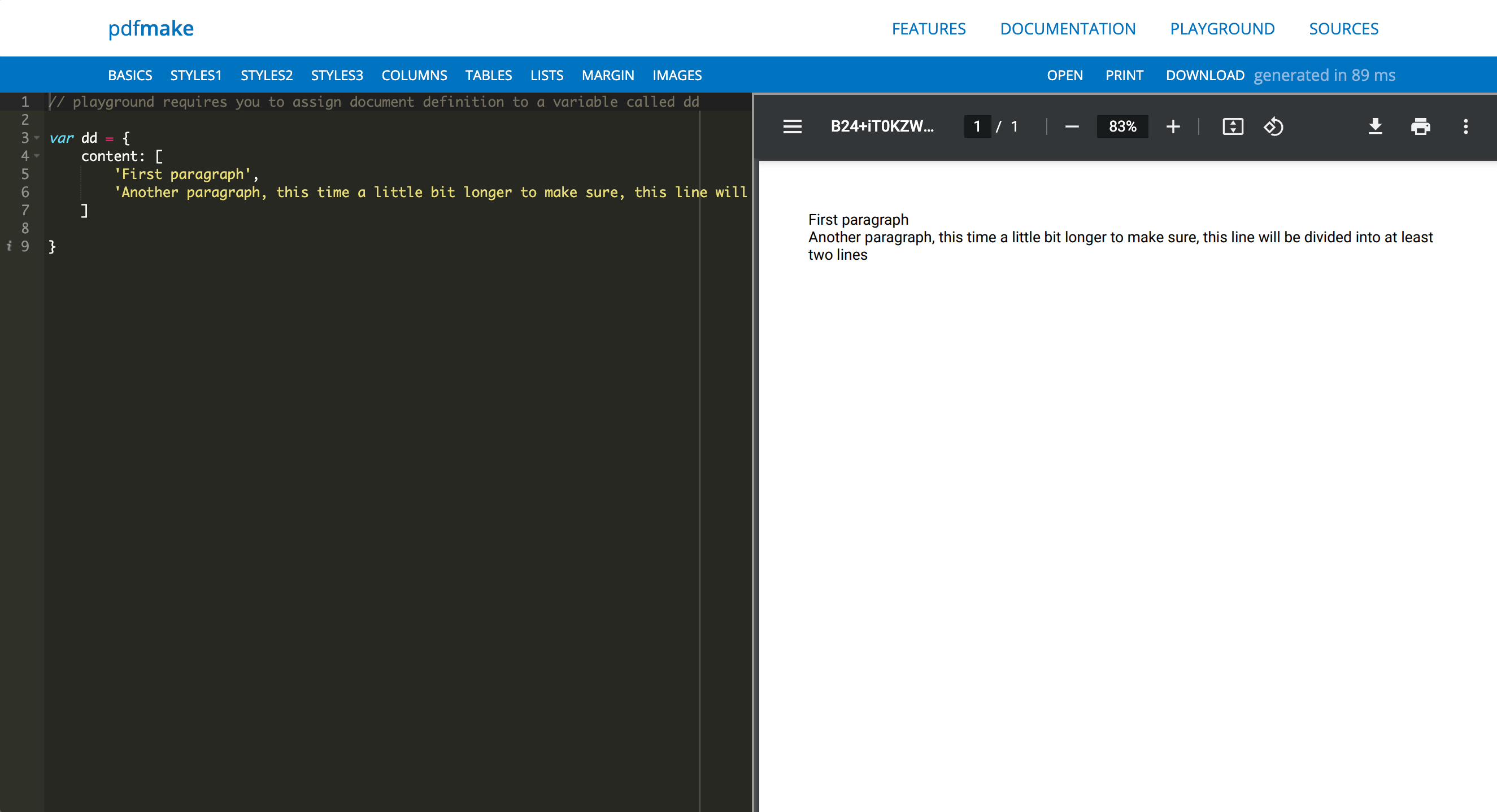Image resolution: width=1497 pixels, height=812 pixels.
Task: Zoom in the PDF preview
Action: (x=1173, y=126)
